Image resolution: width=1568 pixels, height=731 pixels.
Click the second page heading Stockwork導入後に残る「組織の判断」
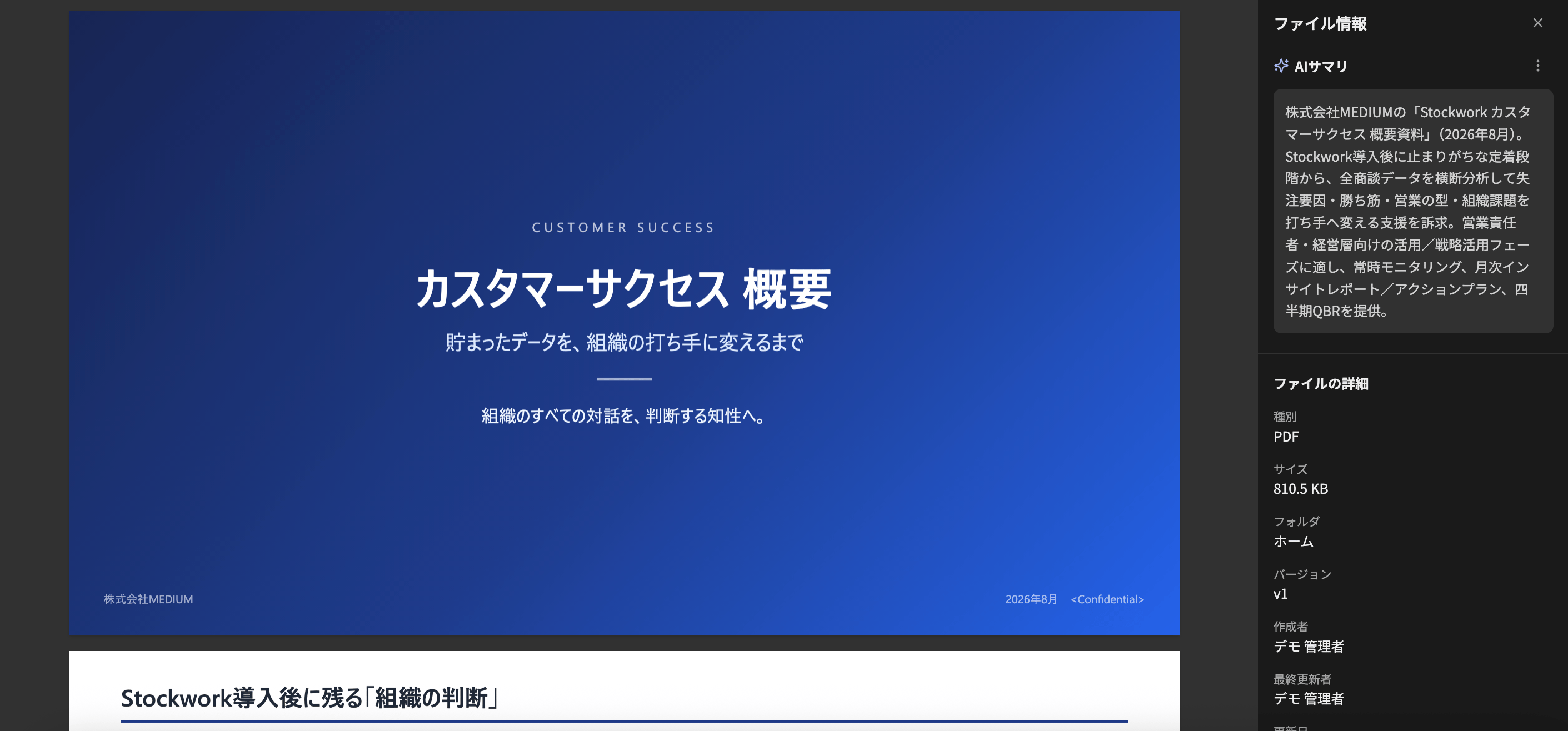311,698
